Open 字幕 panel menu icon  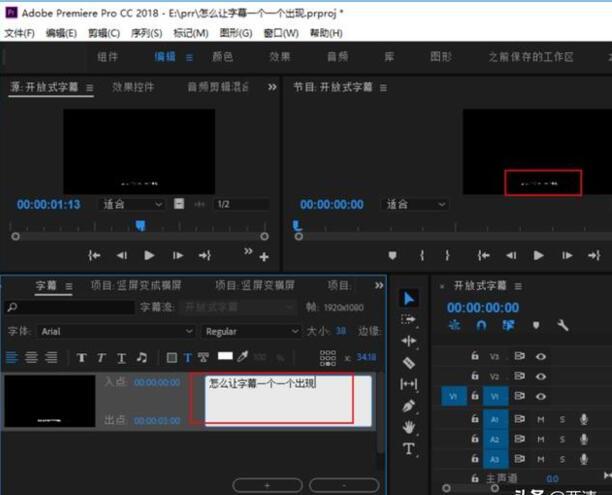click(x=69, y=287)
